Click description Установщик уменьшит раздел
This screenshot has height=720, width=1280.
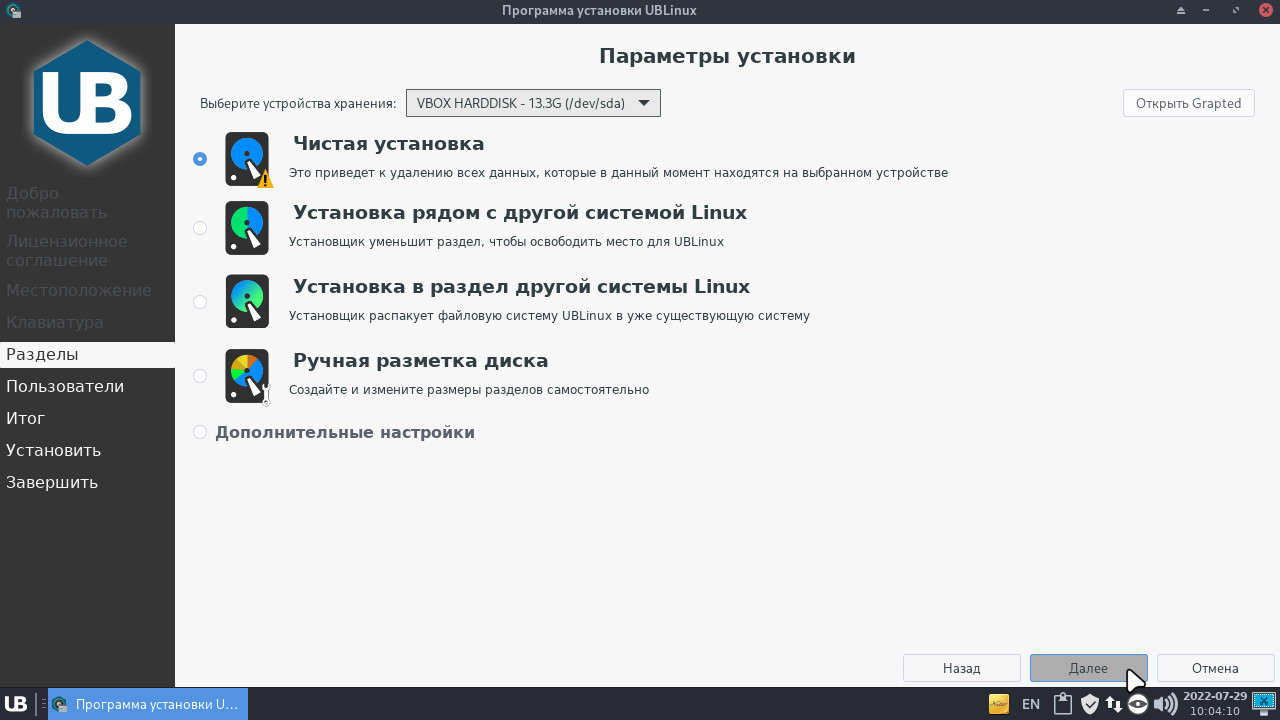pyautogui.click(x=506, y=242)
